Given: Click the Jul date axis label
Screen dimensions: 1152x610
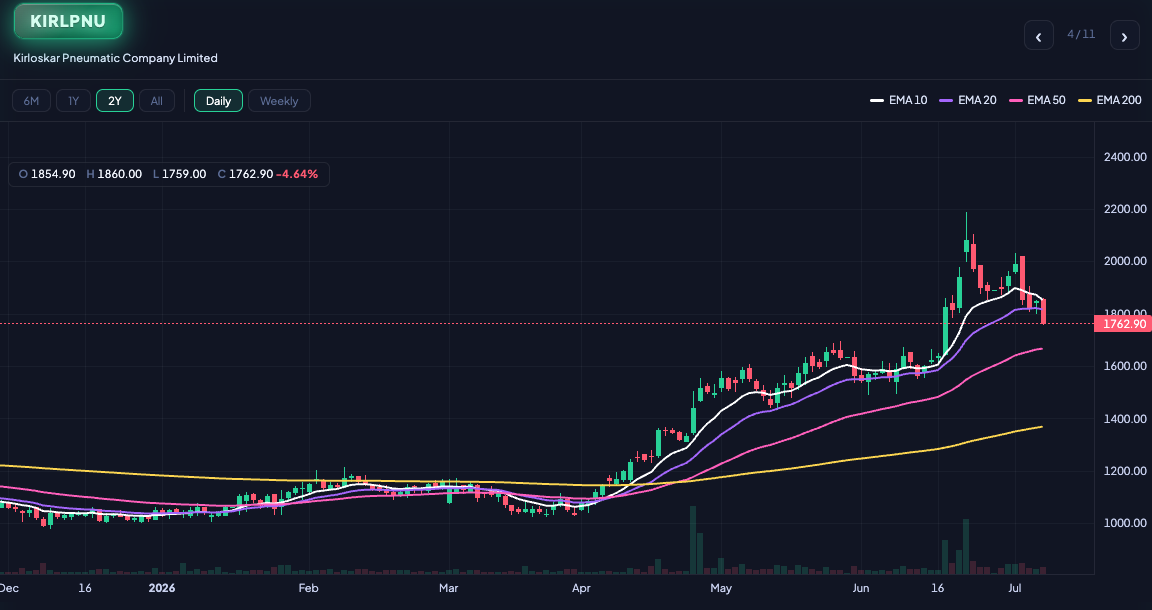Looking at the screenshot, I should click(x=1015, y=588).
